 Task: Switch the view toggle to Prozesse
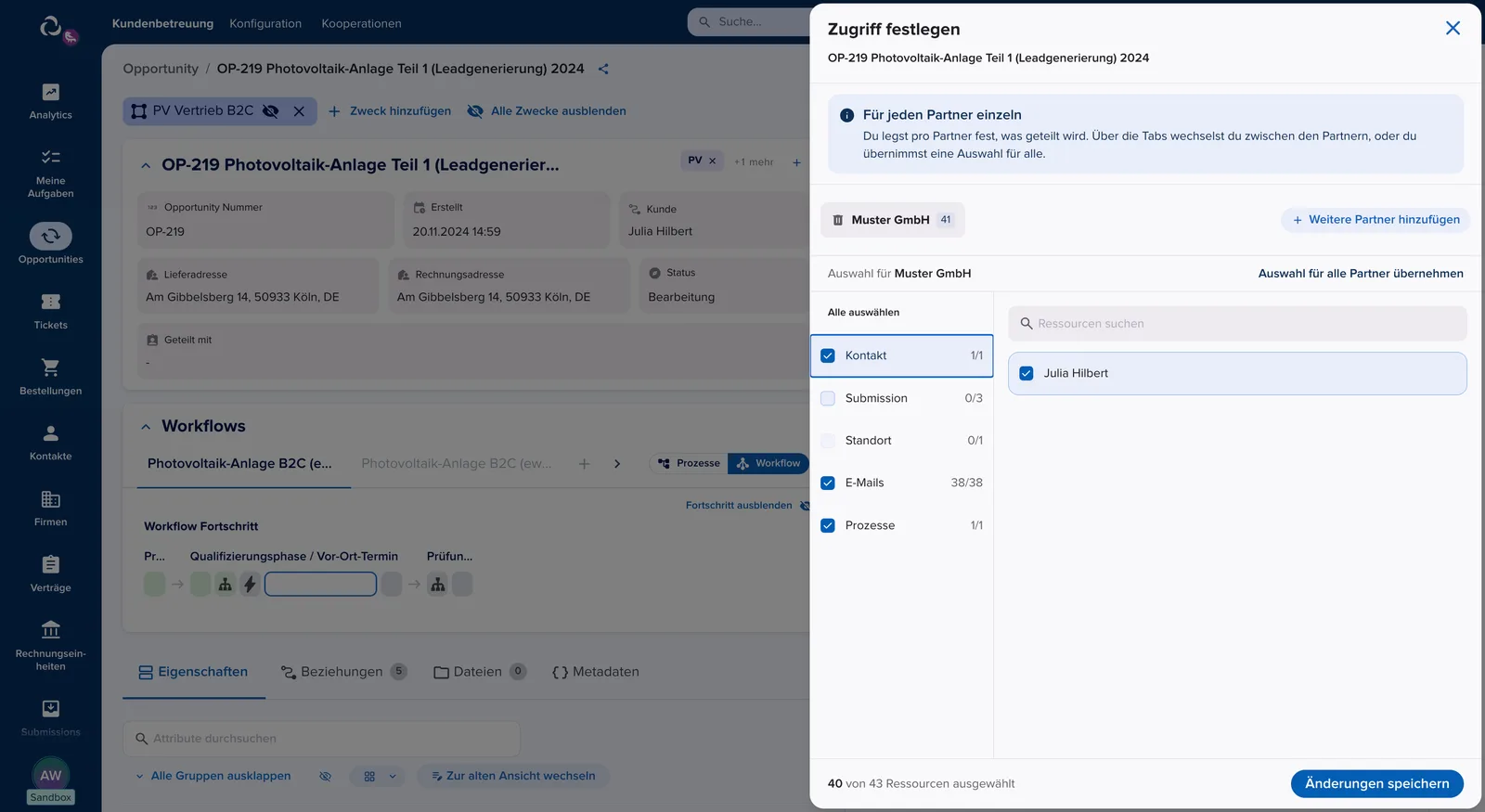click(x=689, y=463)
